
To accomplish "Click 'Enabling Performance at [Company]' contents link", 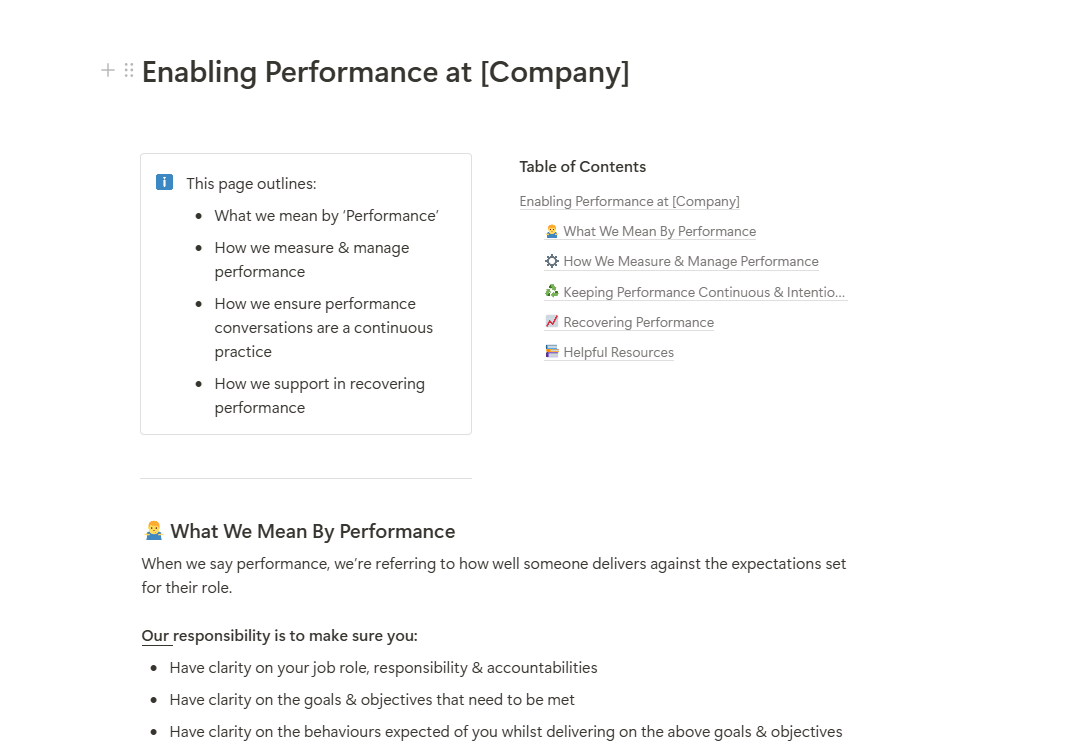I will (x=629, y=201).
